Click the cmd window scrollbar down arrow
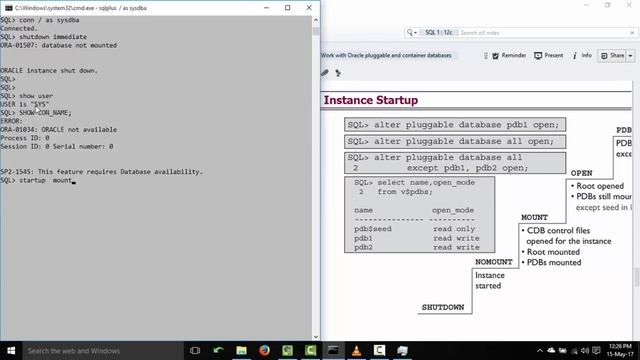 [316, 337]
